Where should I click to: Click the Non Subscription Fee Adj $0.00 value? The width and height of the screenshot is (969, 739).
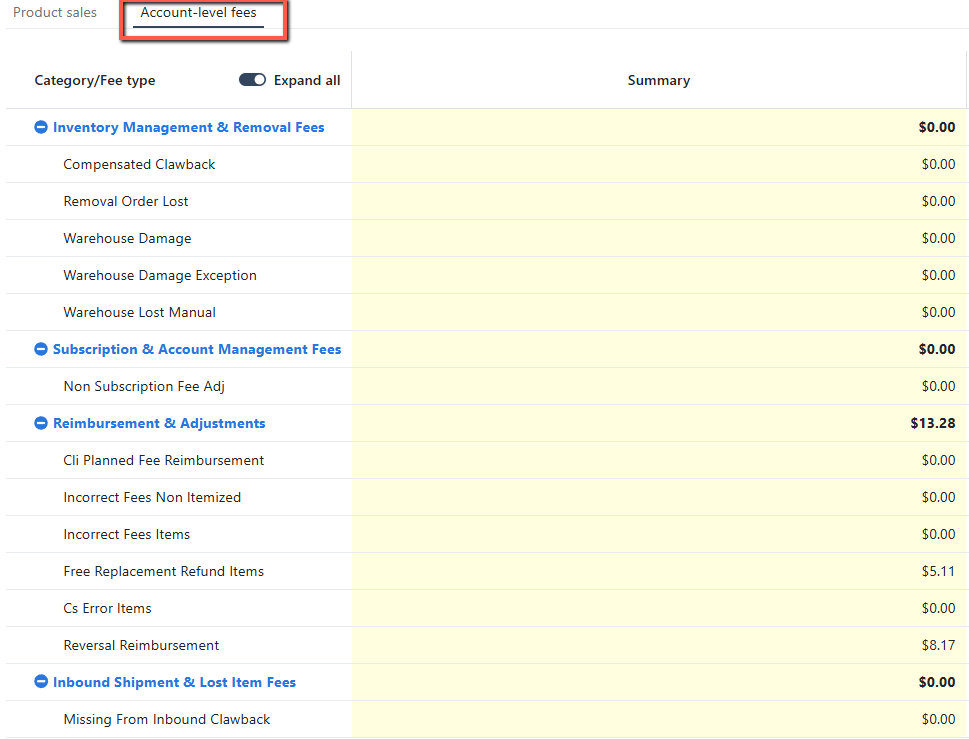(938, 386)
